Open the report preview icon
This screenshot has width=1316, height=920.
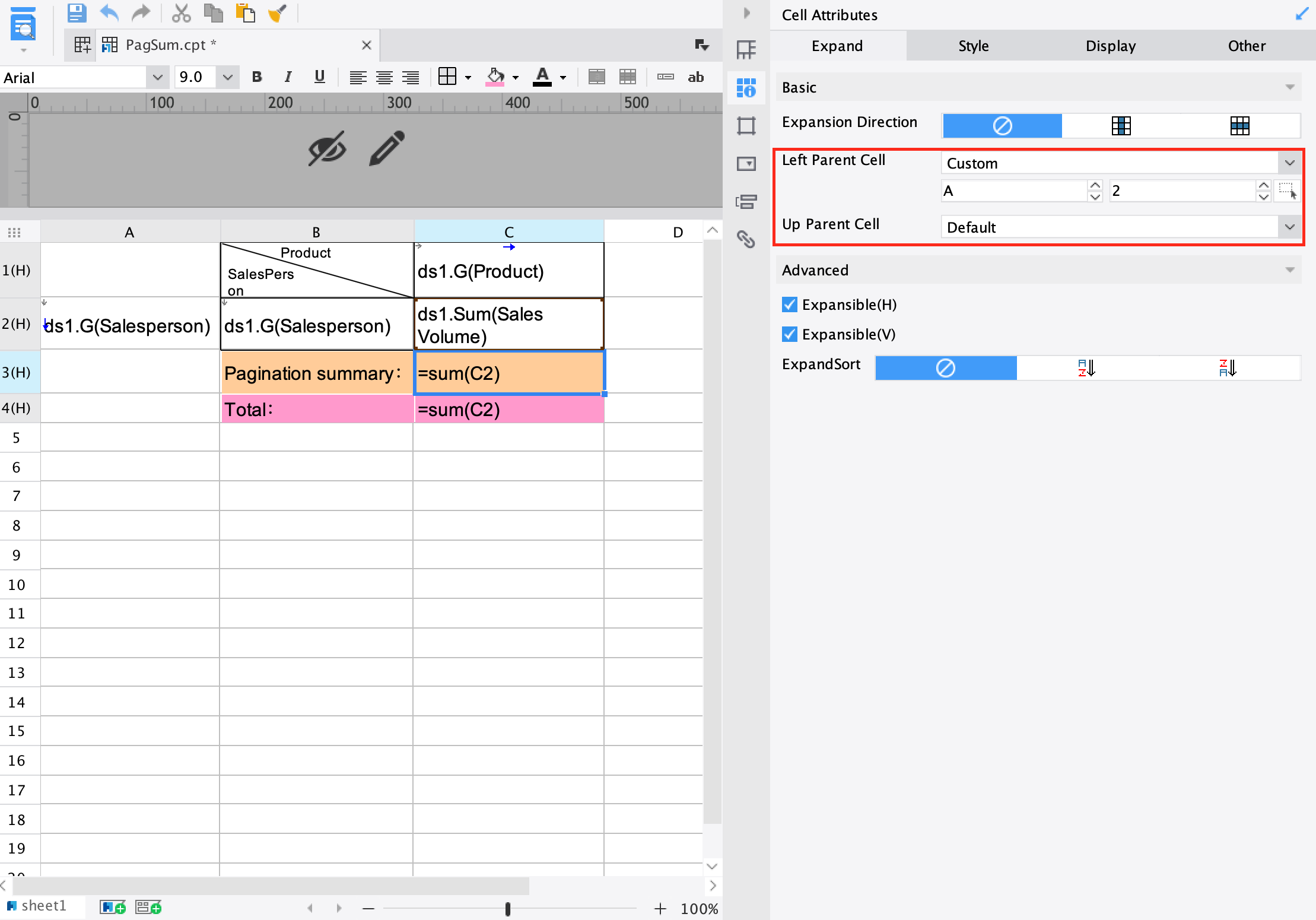click(23, 24)
